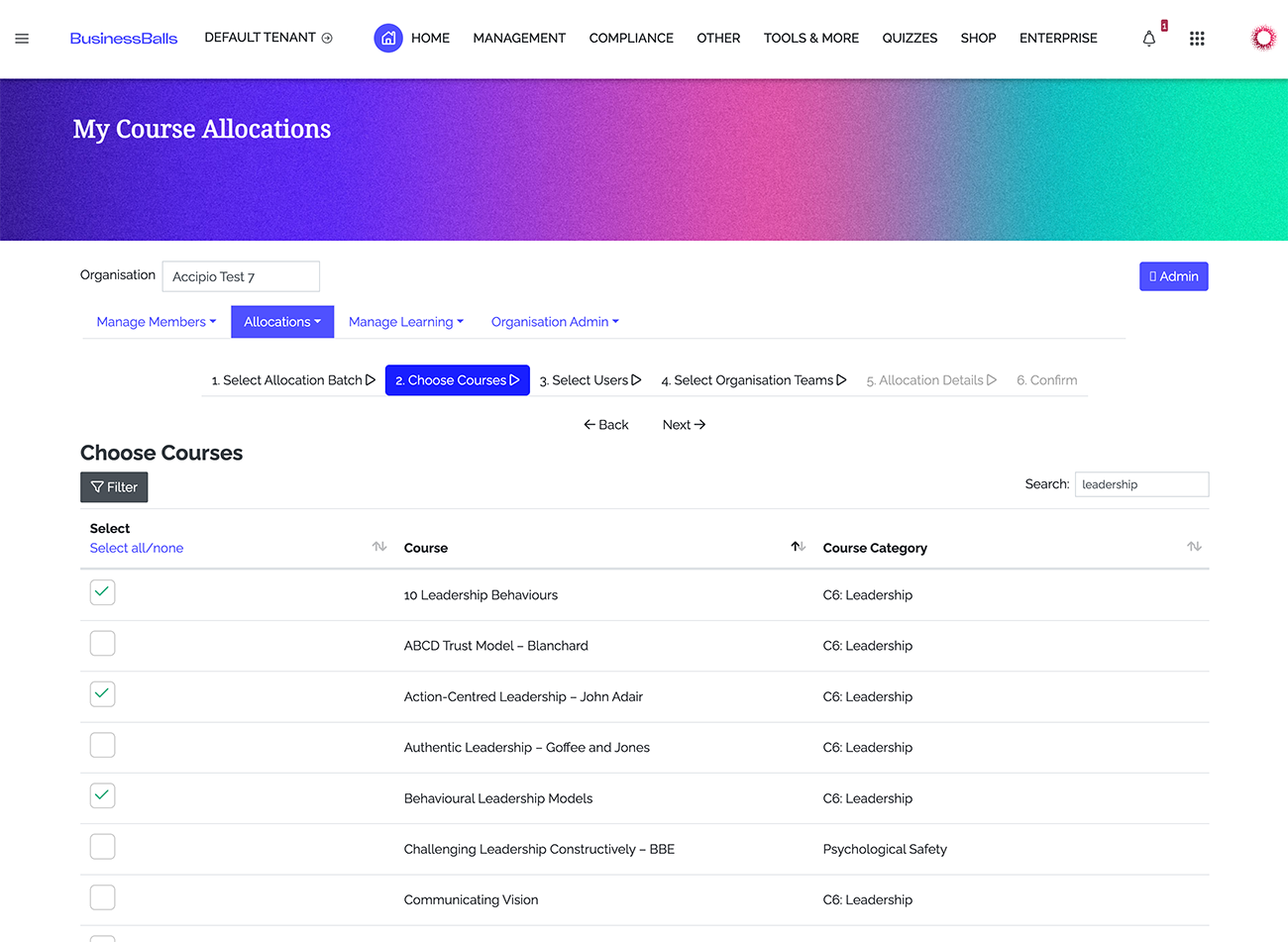The width and height of the screenshot is (1288, 942).
Task: Open the COMPLIANCE menu
Action: (x=631, y=39)
